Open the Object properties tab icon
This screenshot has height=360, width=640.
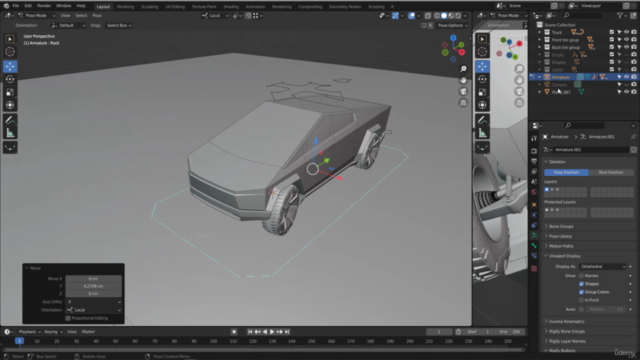tap(534, 204)
